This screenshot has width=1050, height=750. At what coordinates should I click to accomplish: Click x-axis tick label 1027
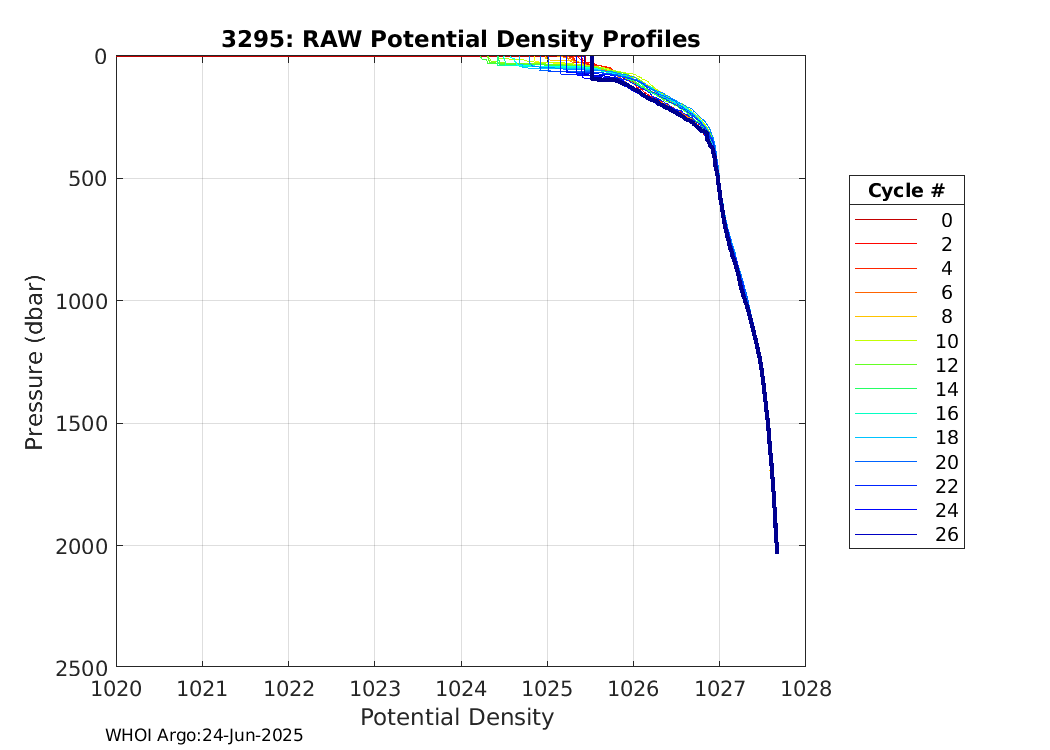point(720,688)
